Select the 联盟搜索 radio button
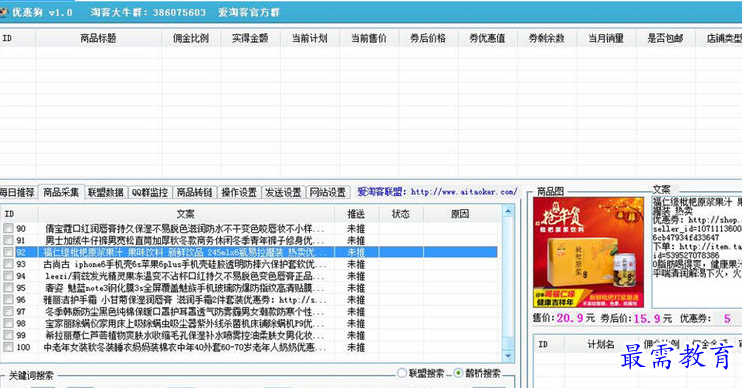The width and height of the screenshot is (742, 388). click(402, 373)
